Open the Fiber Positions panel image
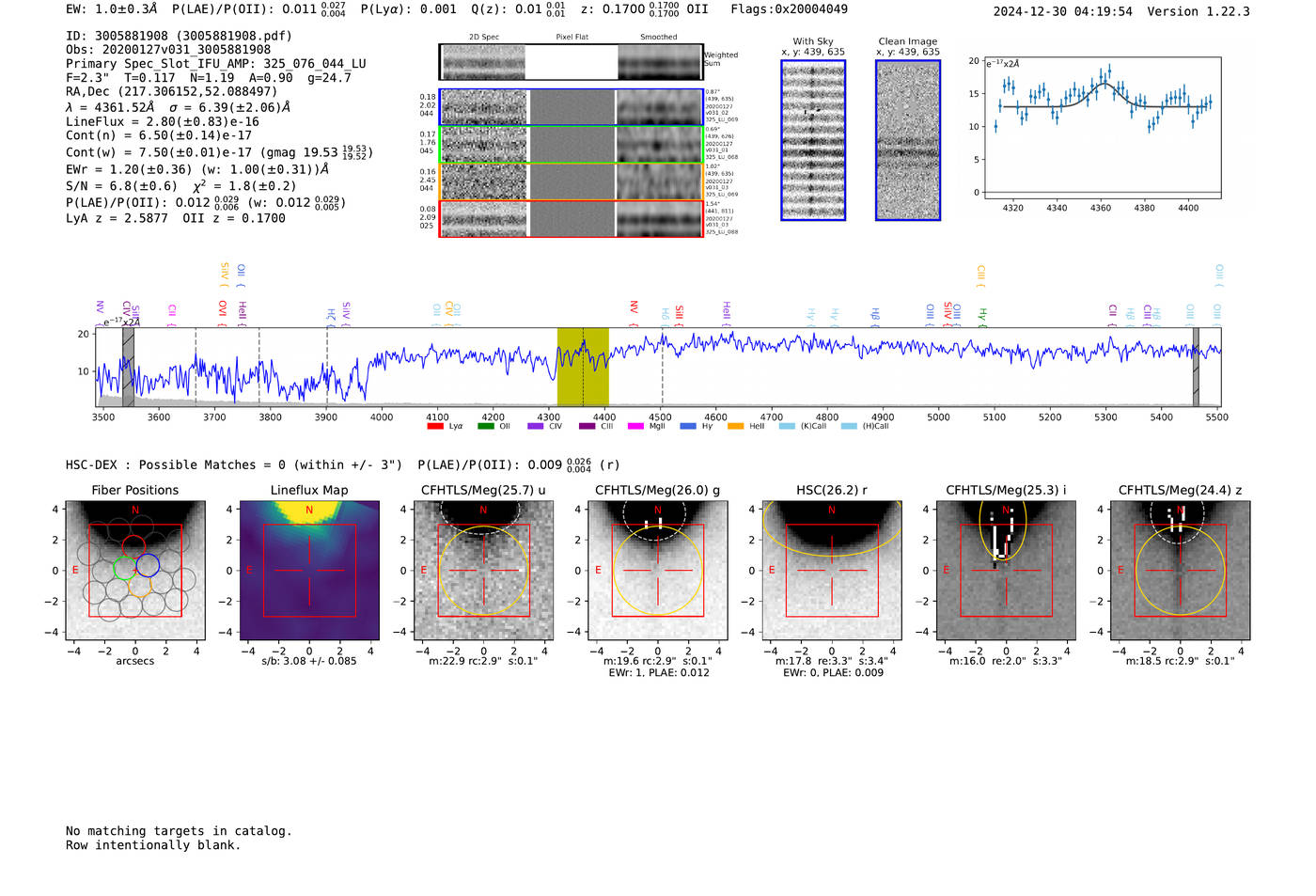Viewport: 1316px width, 896px height. pyautogui.click(x=135, y=571)
